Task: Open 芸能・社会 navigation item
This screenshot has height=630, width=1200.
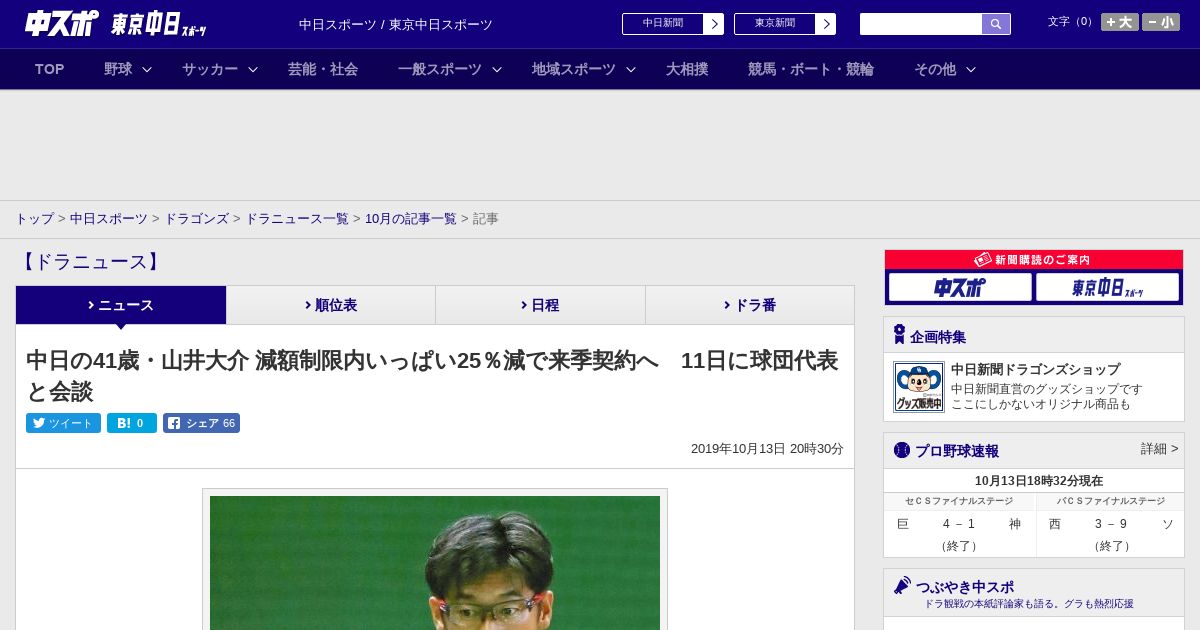Action: tap(323, 69)
